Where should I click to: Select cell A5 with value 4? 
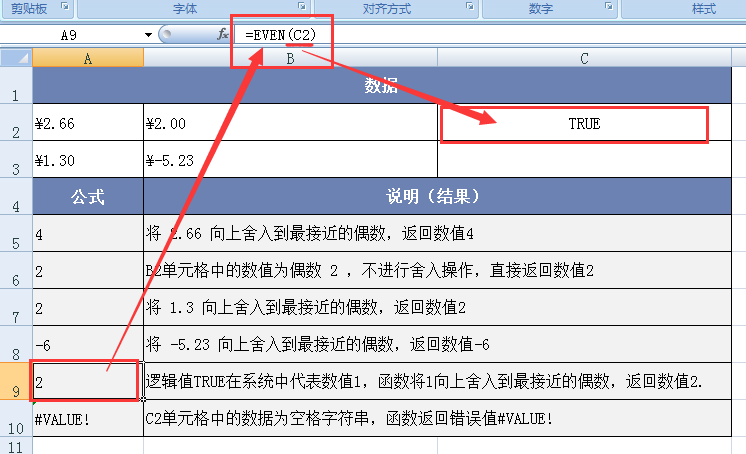88,234
